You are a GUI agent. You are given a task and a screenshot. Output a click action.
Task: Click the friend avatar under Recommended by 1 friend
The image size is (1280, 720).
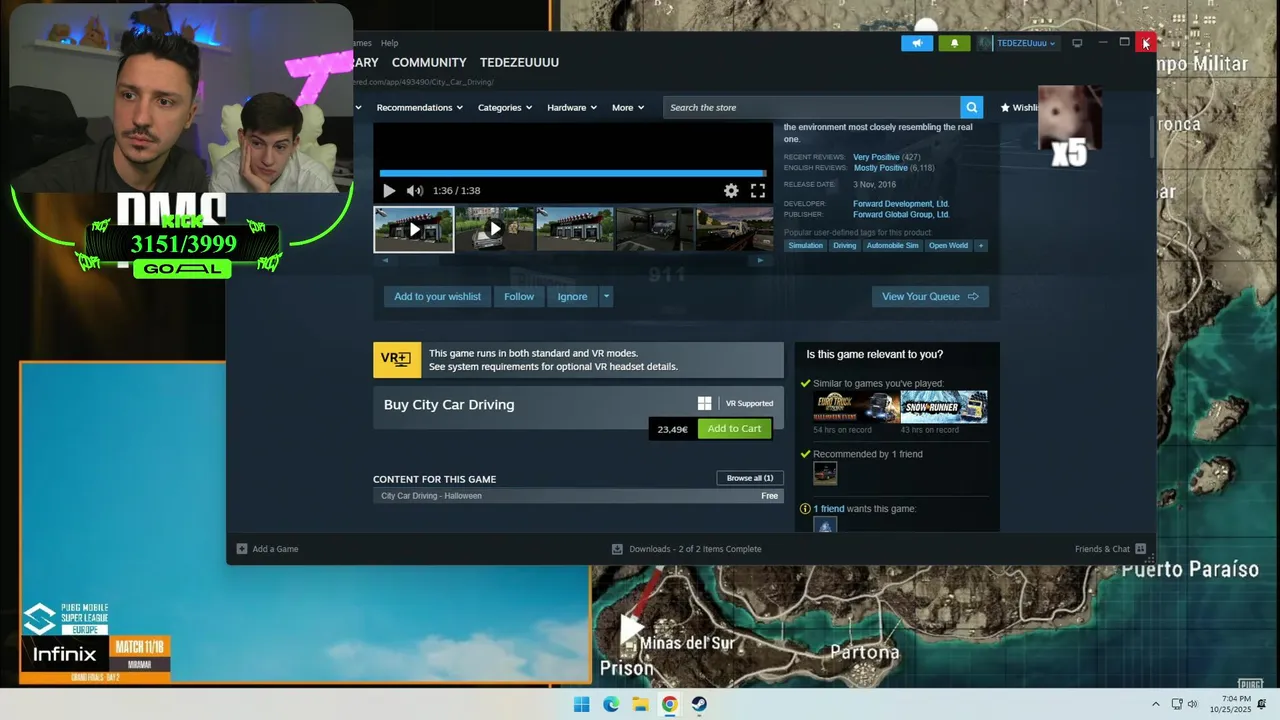[x=825, y=473]
